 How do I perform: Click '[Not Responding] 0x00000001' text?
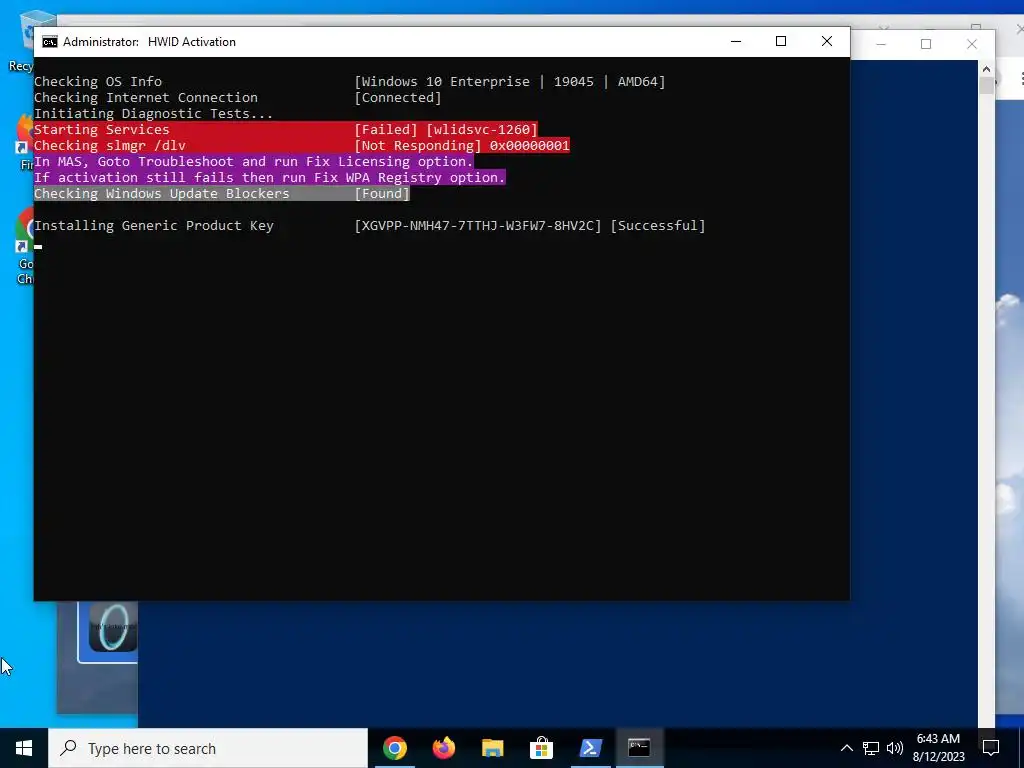[462, 146]
